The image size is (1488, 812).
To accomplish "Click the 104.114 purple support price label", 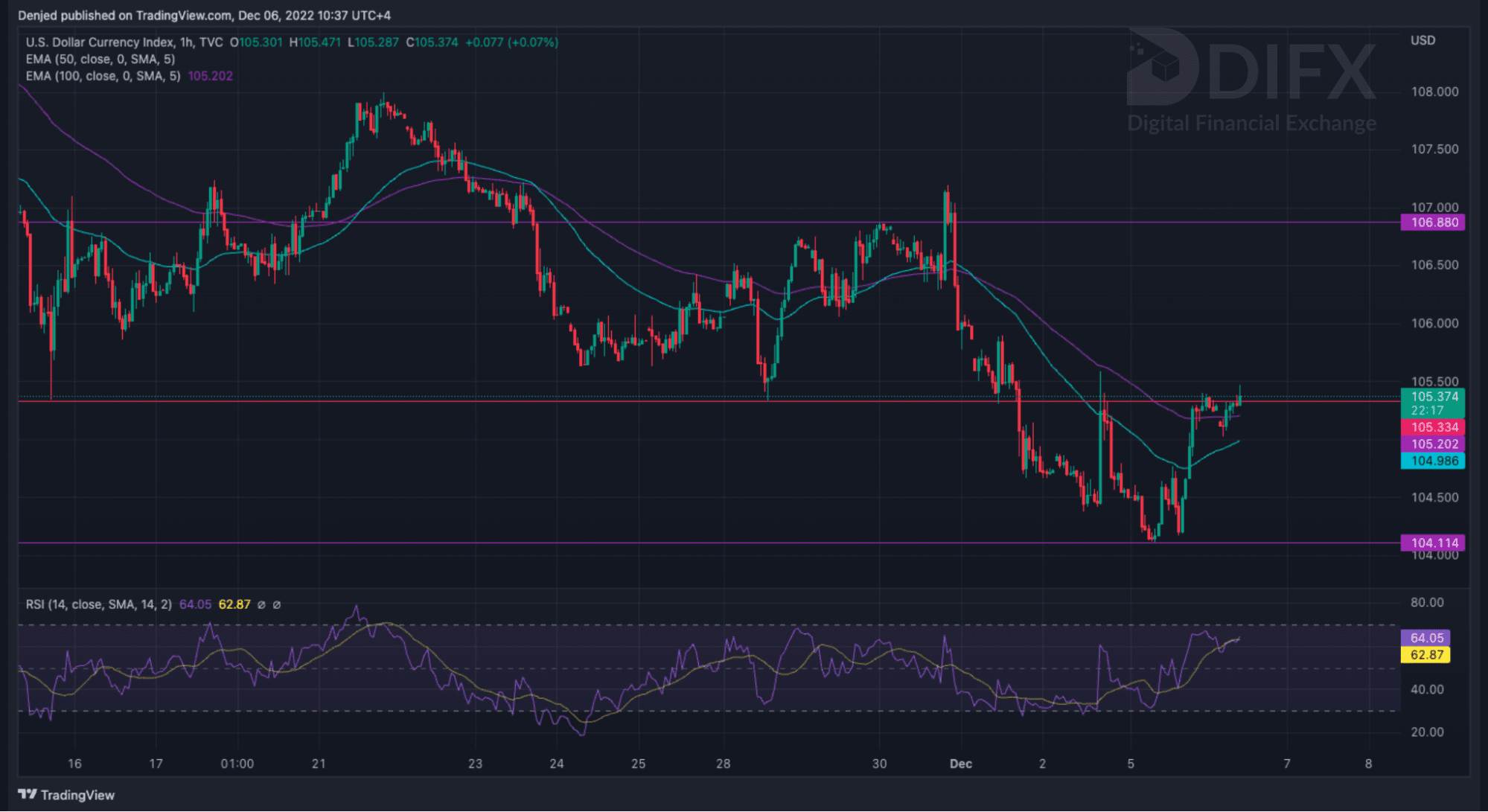I will pyautogui.click(x=1433, y=543).
